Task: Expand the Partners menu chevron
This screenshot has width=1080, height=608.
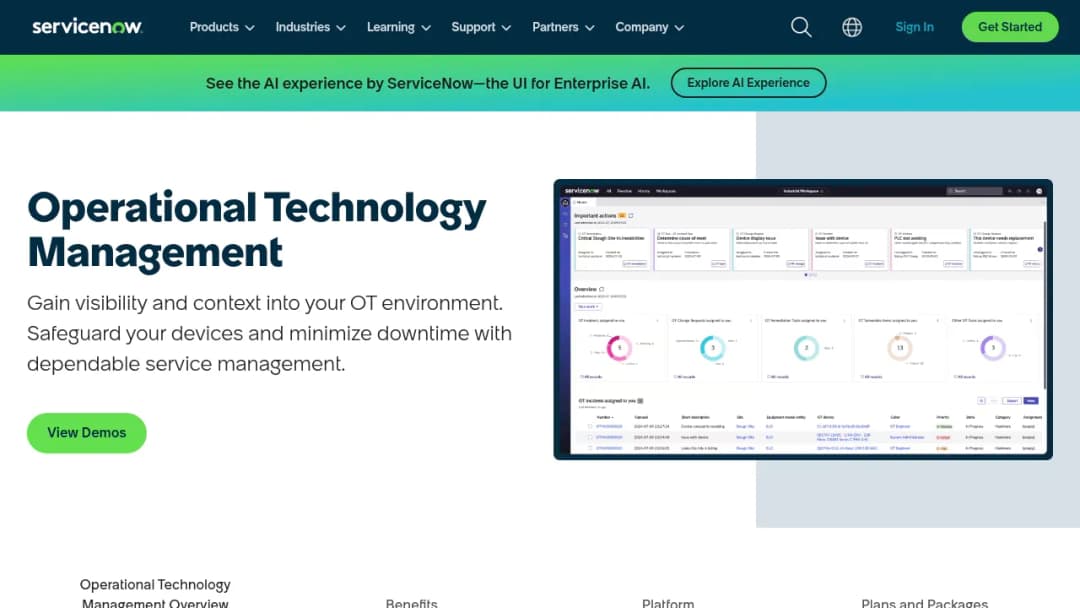Action: [x=590, y=28]
